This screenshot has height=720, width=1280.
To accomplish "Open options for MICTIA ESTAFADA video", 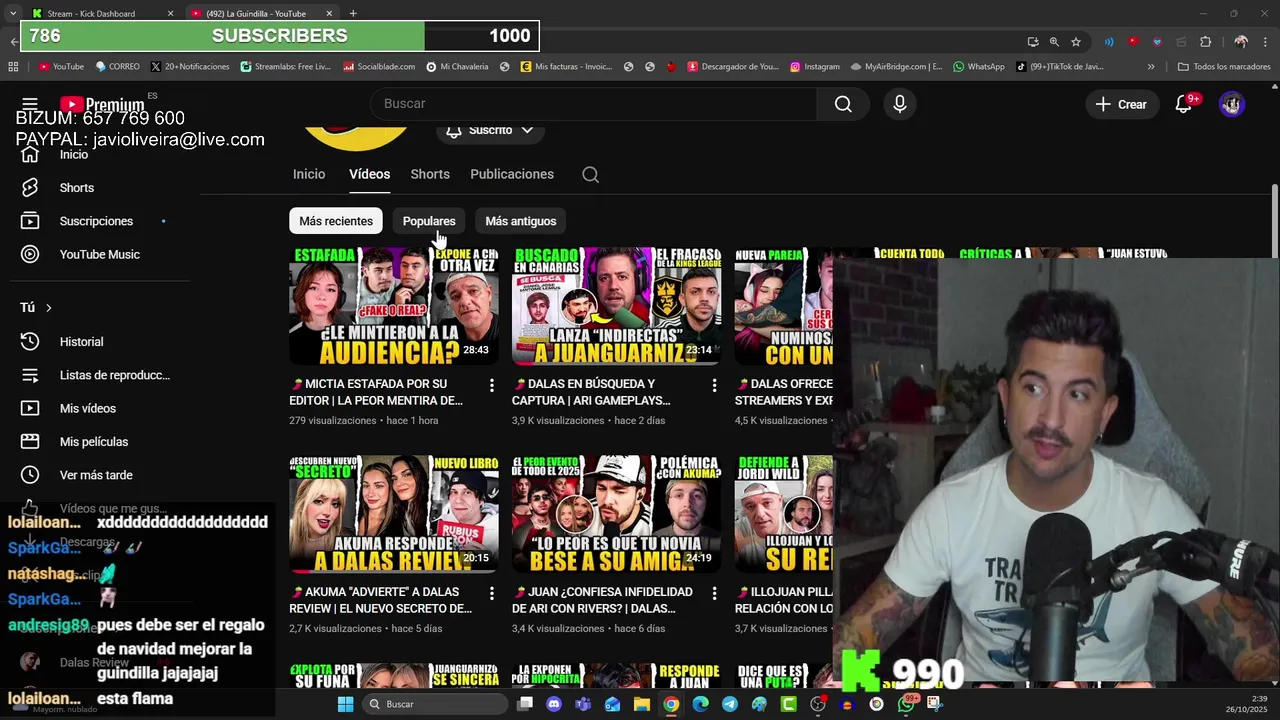I will (491, 385).
